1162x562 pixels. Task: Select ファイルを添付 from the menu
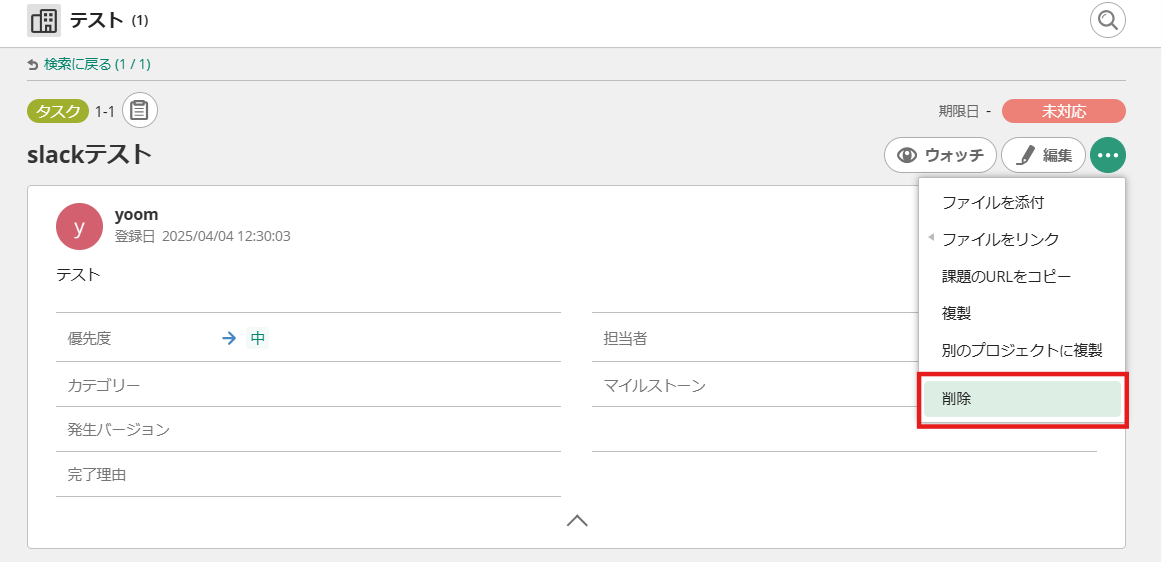click(x=993, y=203)
